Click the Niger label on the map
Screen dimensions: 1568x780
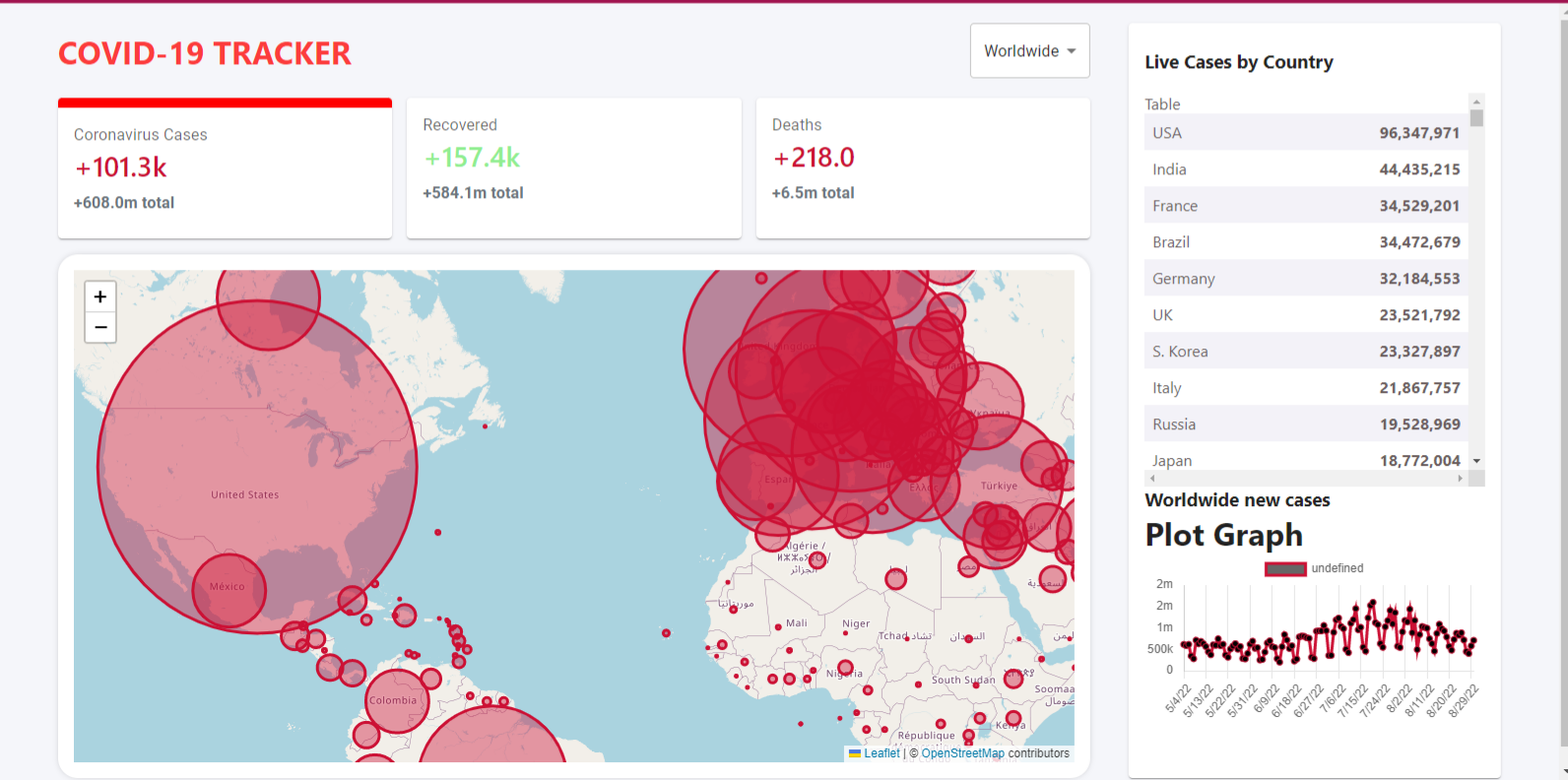[x=856, y=623]
